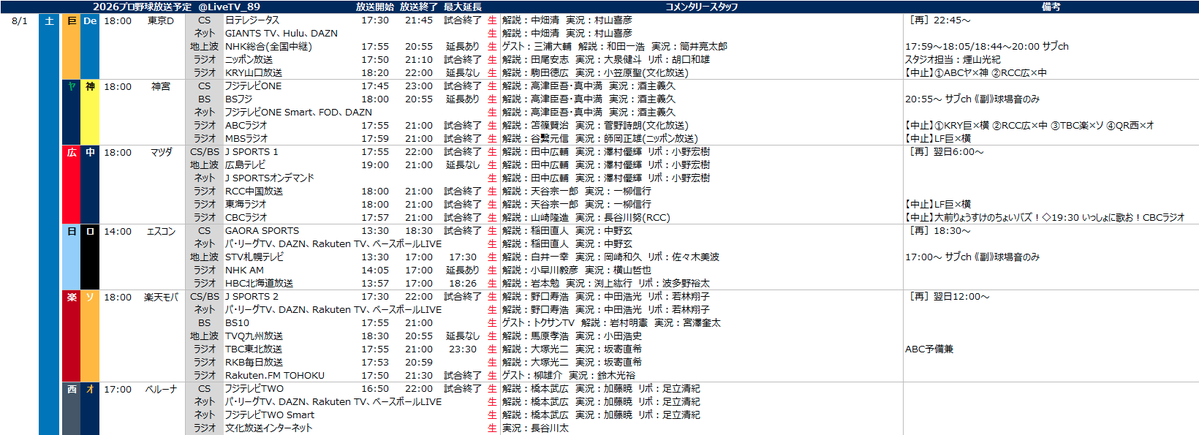Select the channel 'ニッポン放送'
The image size is (1199, 435).
coord(249,60)
